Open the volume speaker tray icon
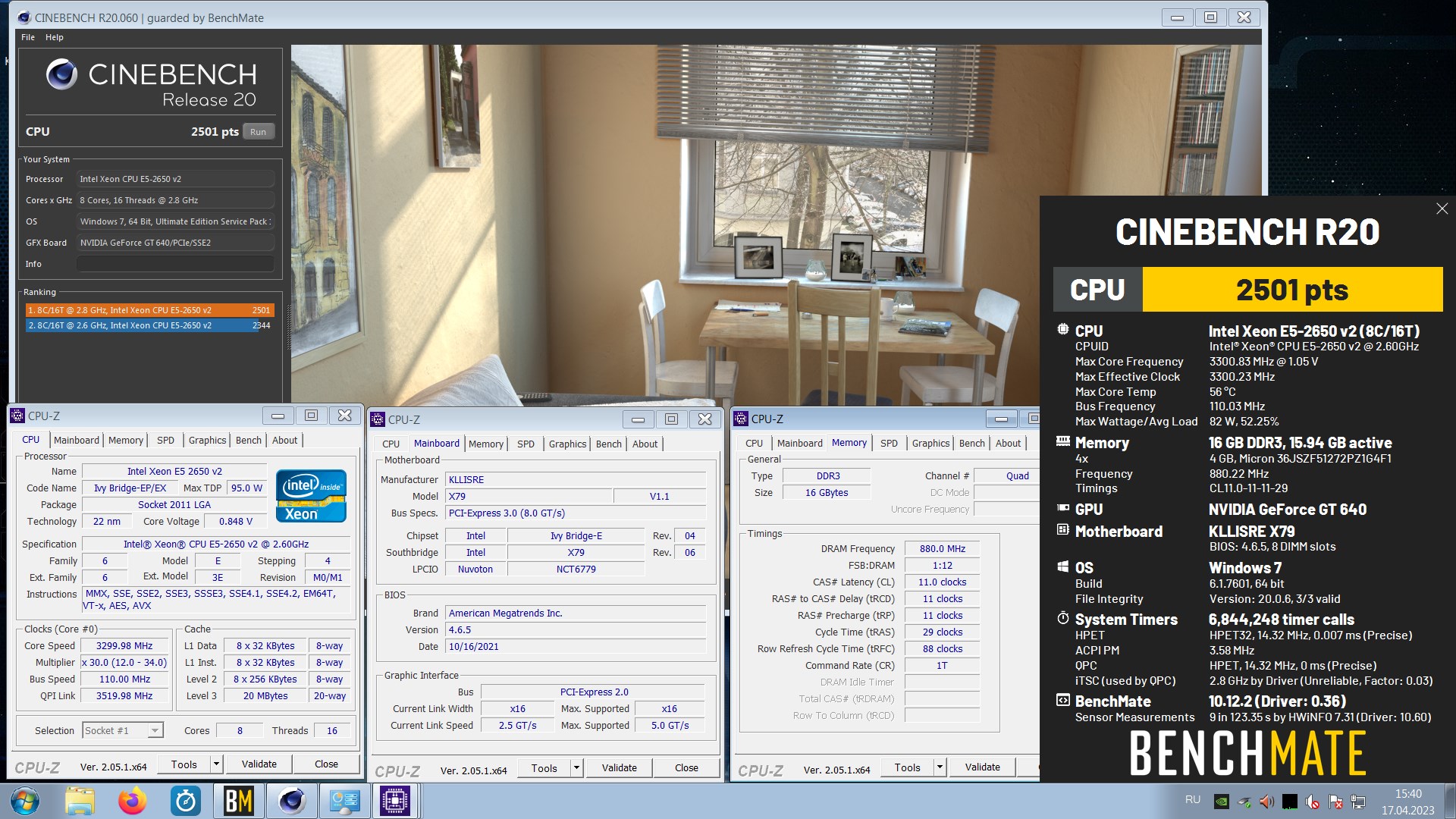The height and width of the screenshot is (819, 1456). pos(1266,802)
